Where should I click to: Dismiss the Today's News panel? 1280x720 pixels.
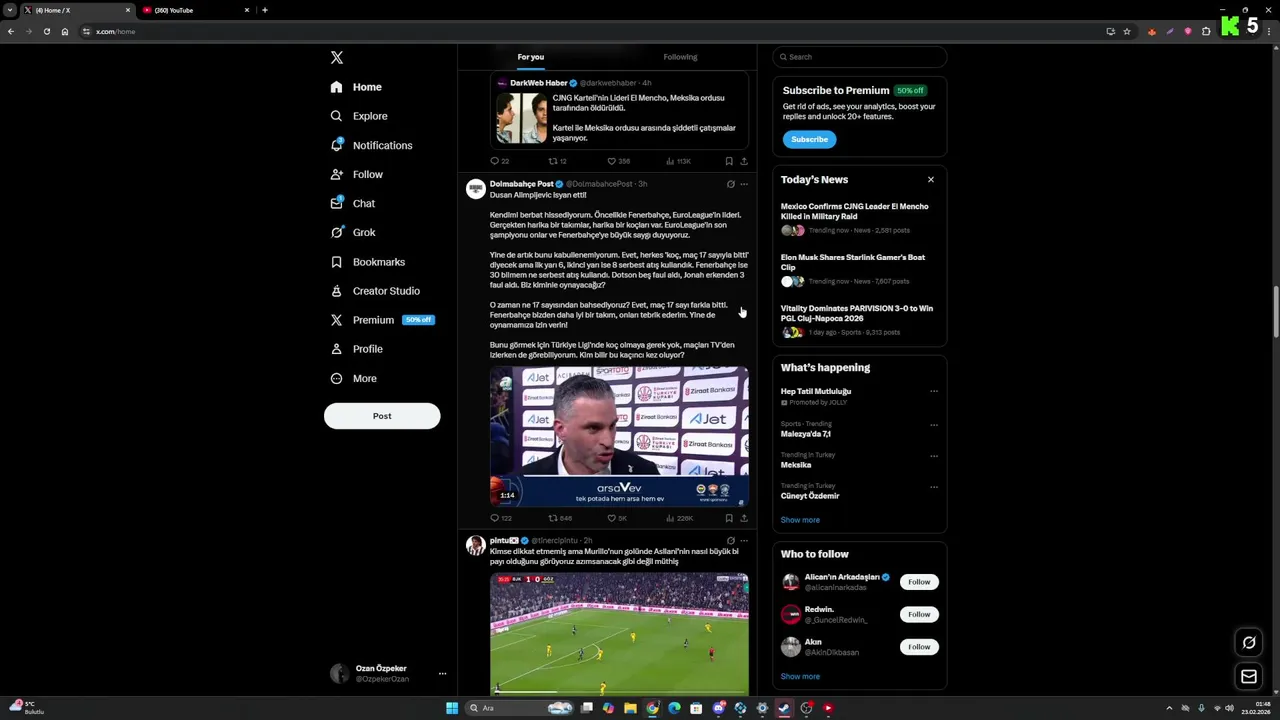coord(931,180)
